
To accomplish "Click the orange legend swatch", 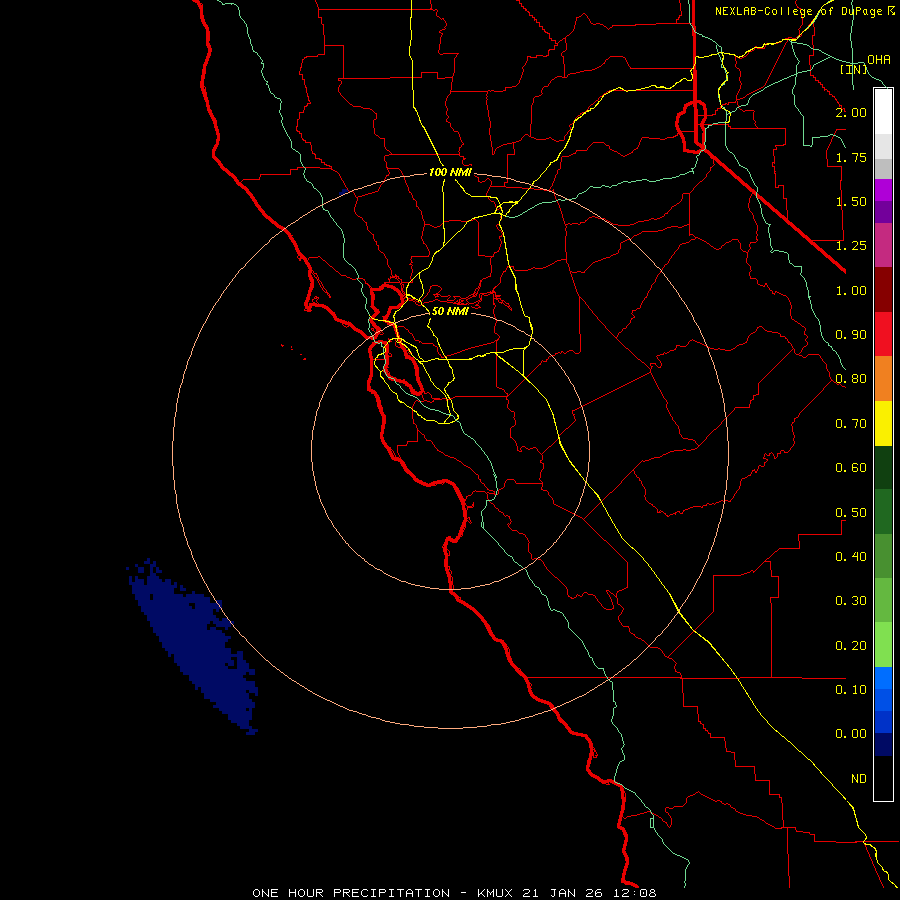I will [x=883, y=379].
